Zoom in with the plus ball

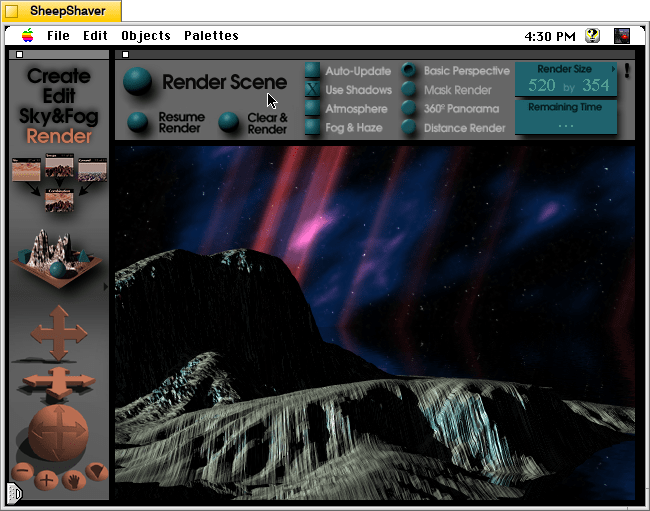click(x=46, y=480)
